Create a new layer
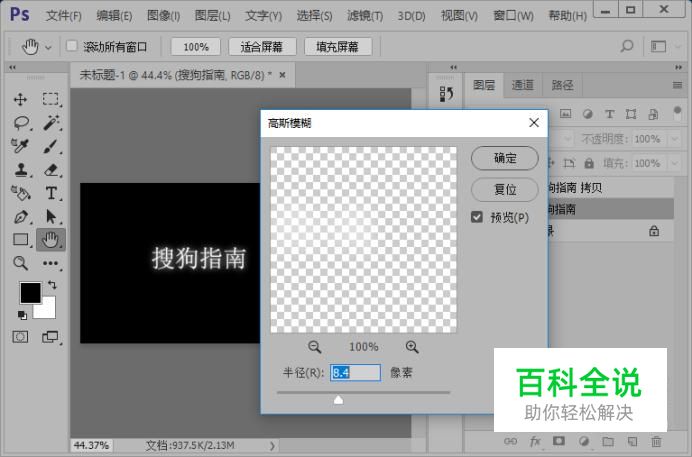Screen dimensions: 692x457 [x=632, y=441]
